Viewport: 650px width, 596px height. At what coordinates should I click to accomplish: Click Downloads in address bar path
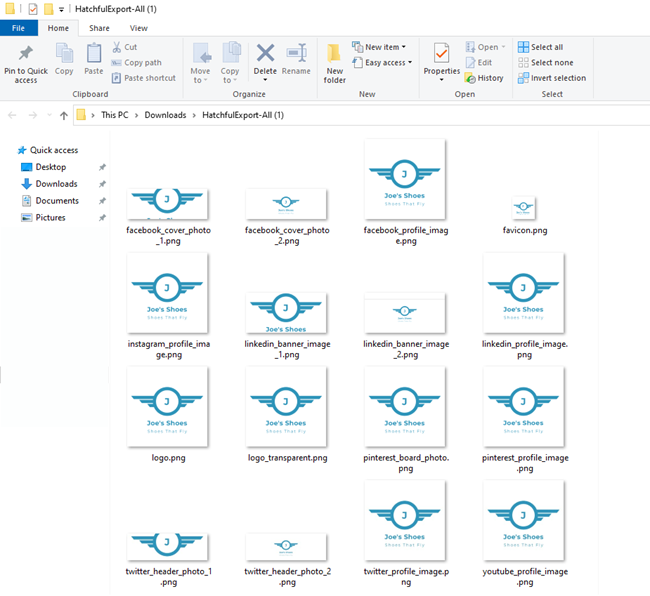click(165, 115)
